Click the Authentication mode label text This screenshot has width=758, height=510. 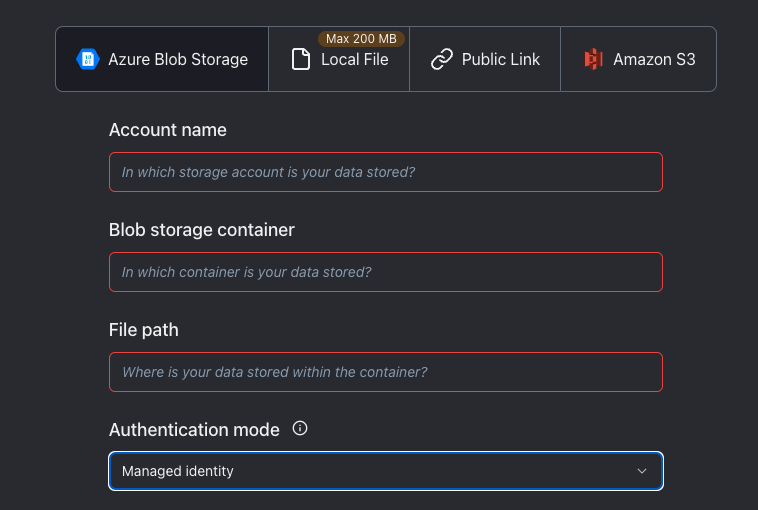pos(194,430)
